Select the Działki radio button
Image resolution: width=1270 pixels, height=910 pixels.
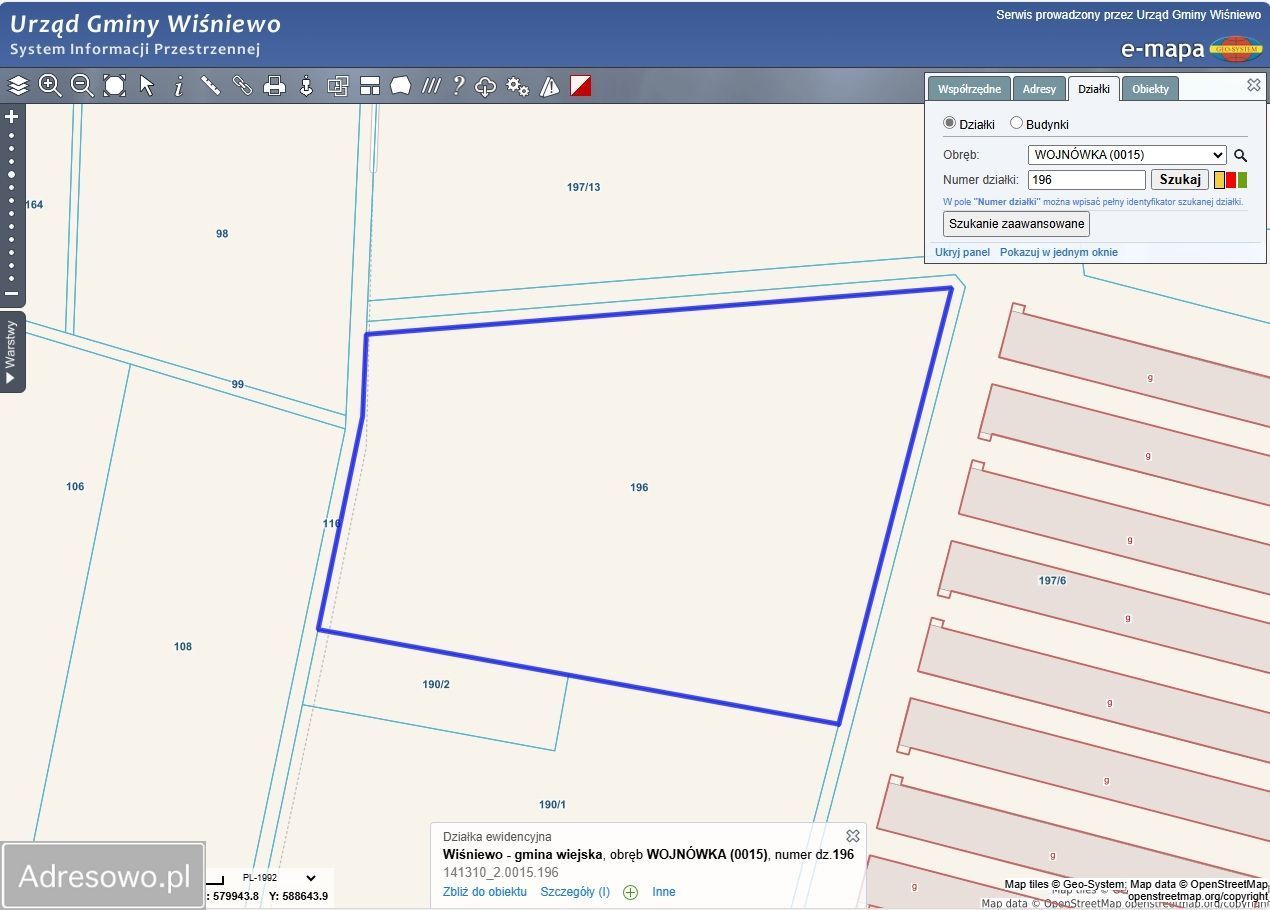[x=950, y=123]
